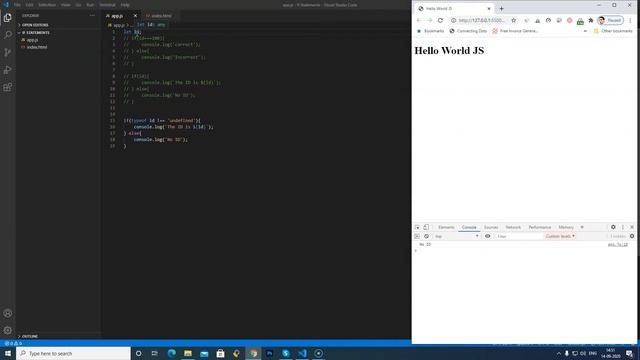
Task: Open the Other bookmarks folder
Action: (x=613, y=31)
